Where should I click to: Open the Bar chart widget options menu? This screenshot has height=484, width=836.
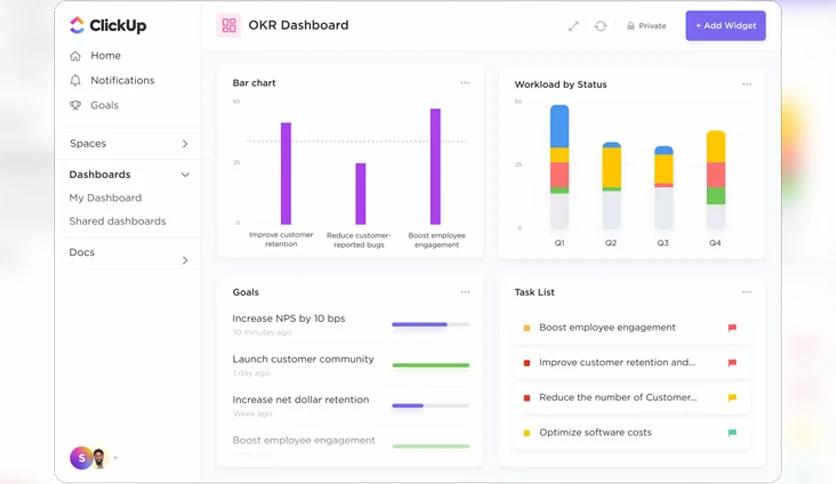(x=465, y=83)
